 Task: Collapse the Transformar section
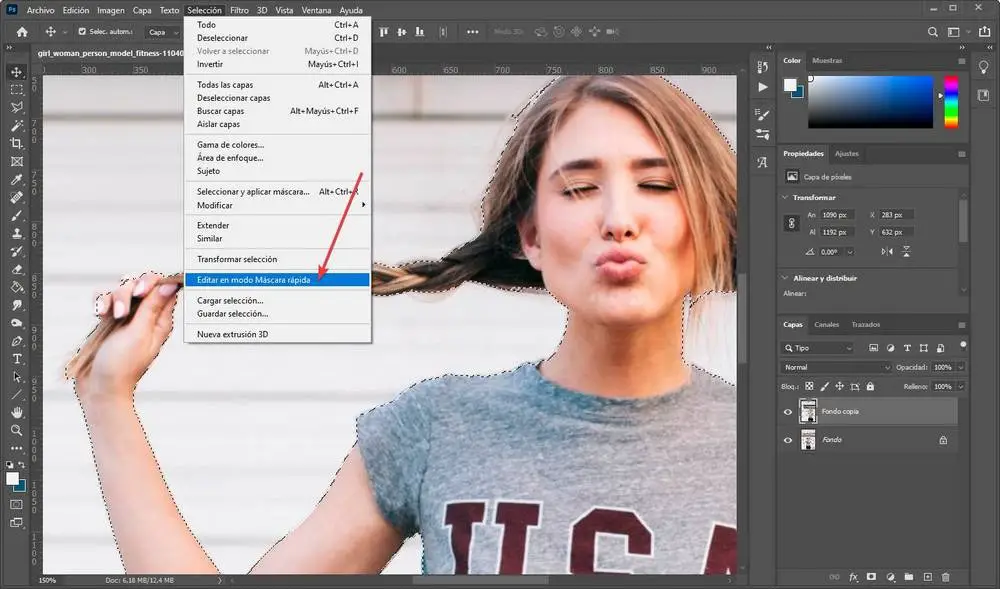click(x=785, y=197)
